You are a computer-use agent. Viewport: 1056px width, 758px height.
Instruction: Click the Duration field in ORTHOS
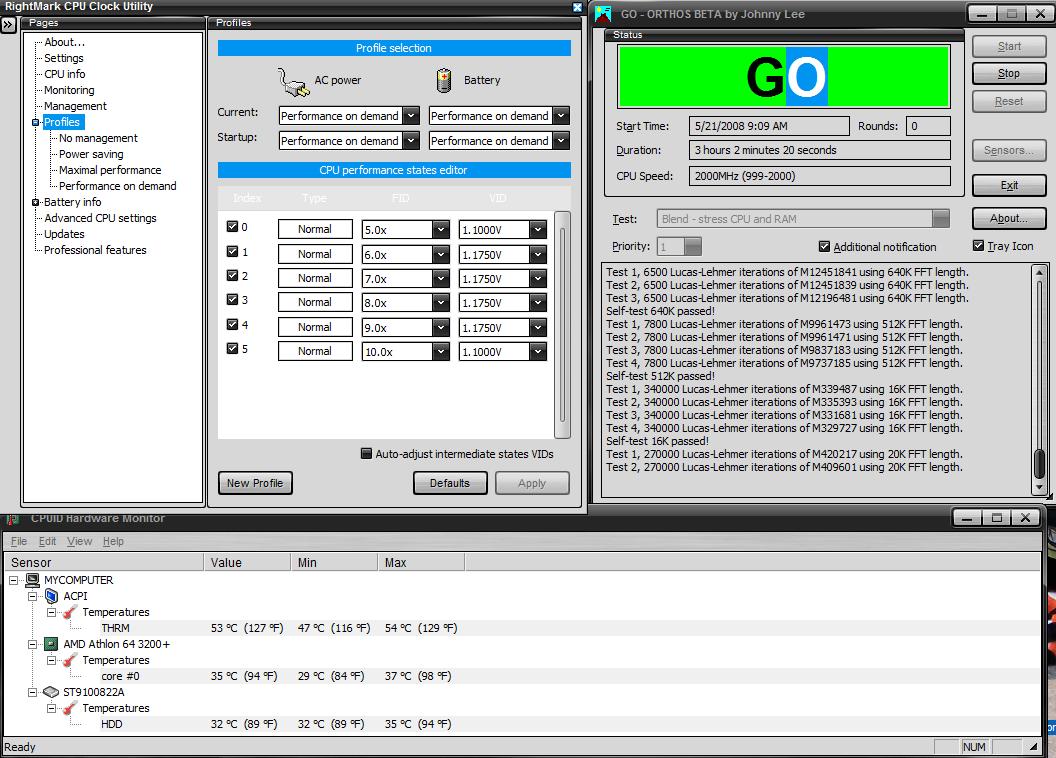point(819,150)
